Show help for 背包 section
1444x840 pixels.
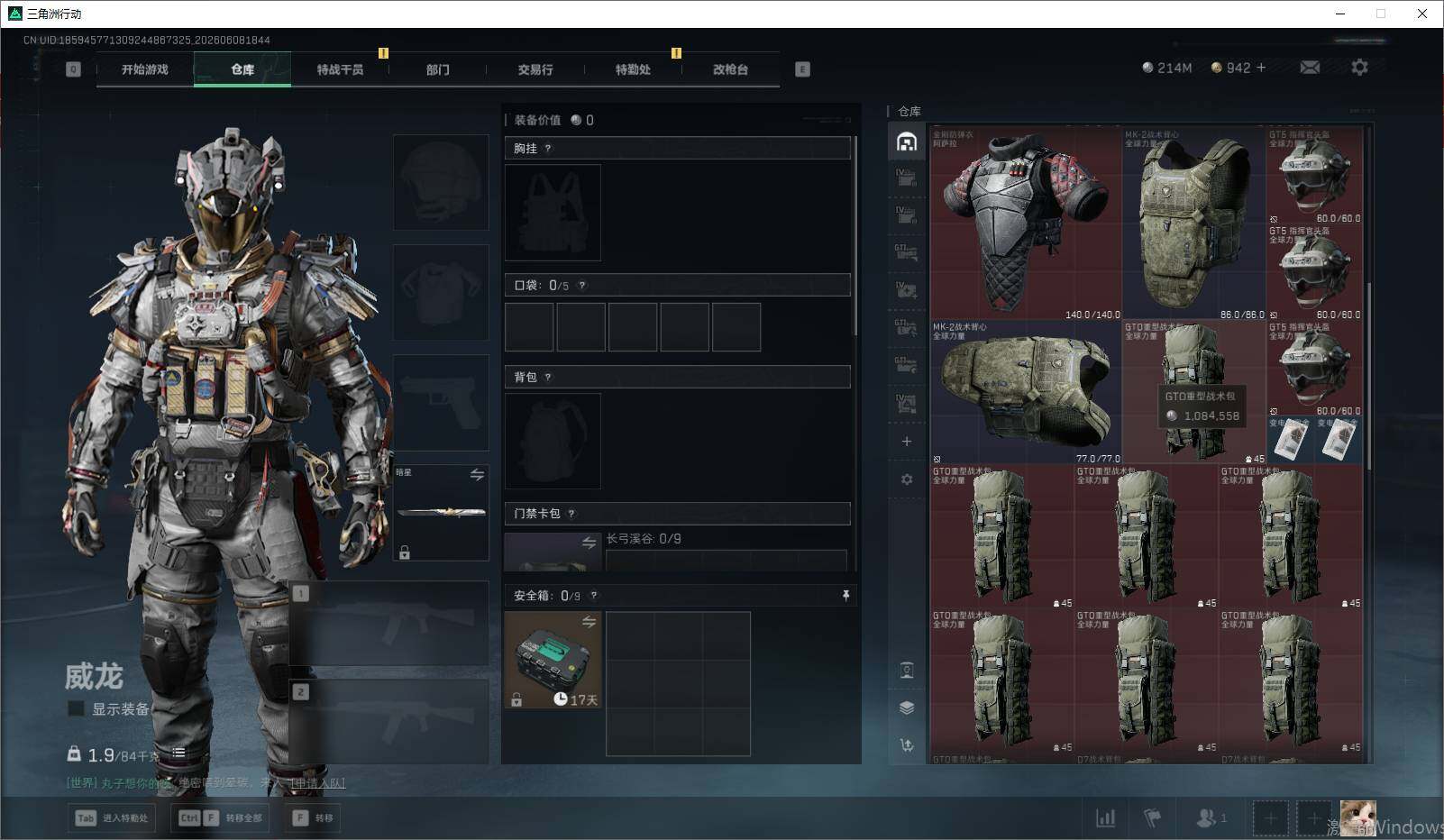point(548,378)
